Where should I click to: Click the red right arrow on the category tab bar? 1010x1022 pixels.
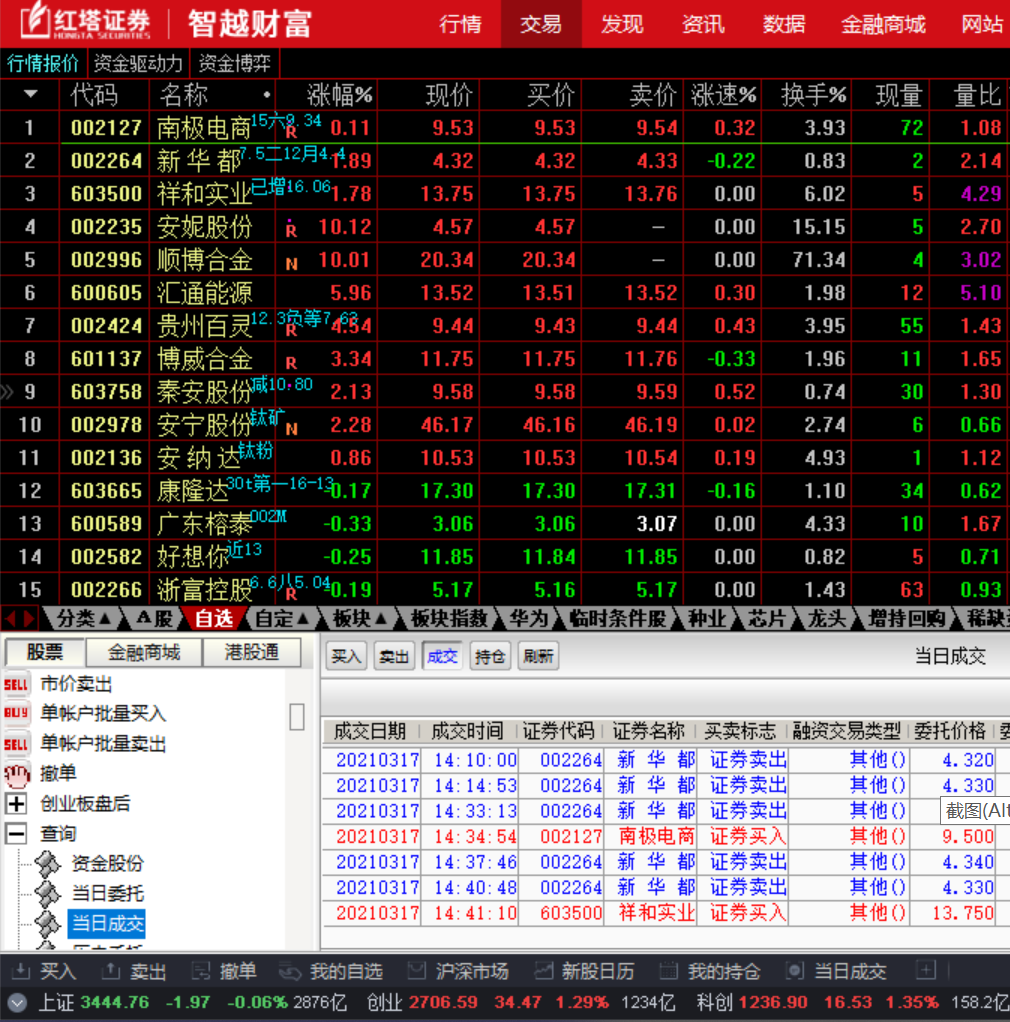29,617
